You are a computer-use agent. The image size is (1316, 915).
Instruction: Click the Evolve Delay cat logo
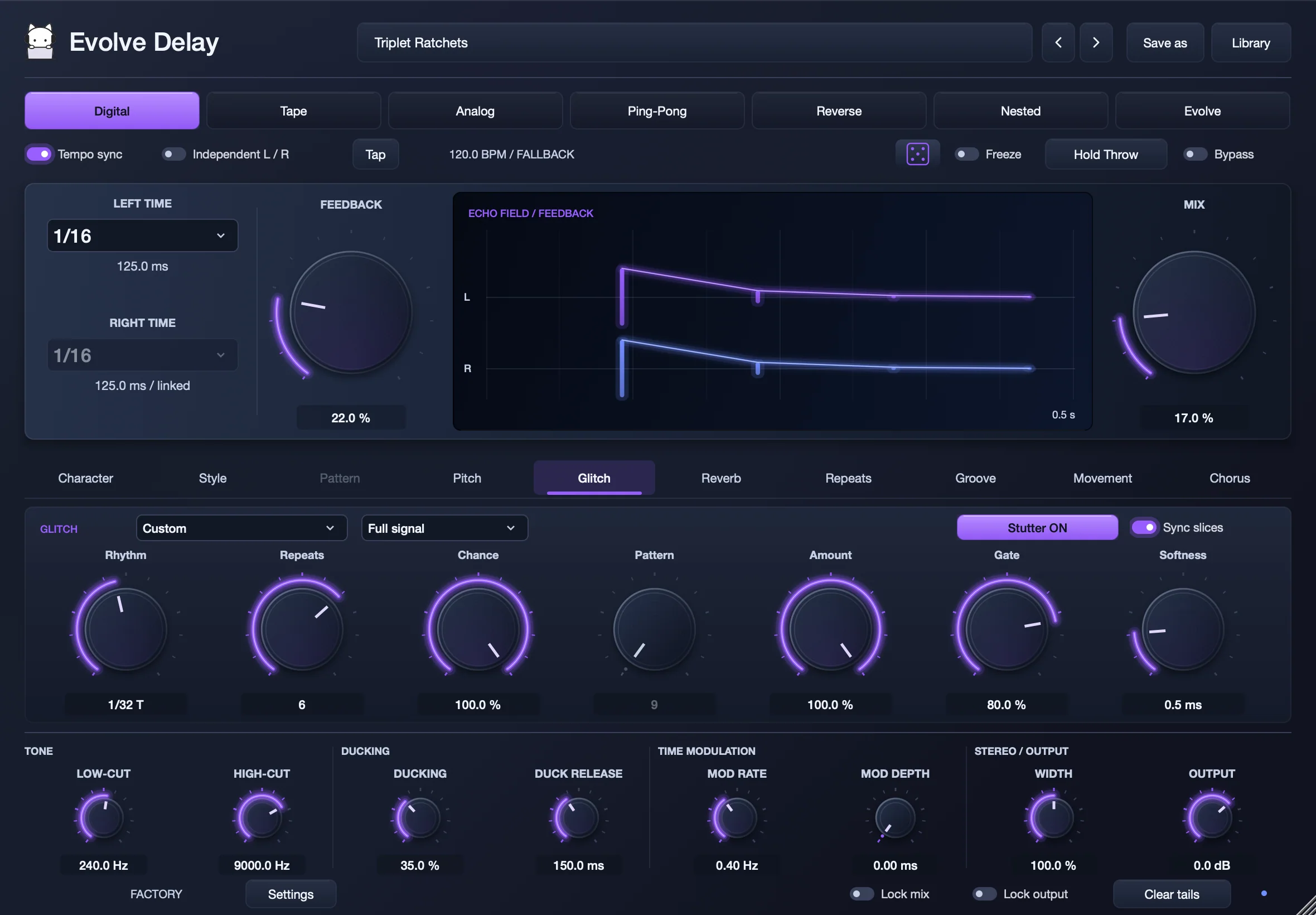click(40, 41)
